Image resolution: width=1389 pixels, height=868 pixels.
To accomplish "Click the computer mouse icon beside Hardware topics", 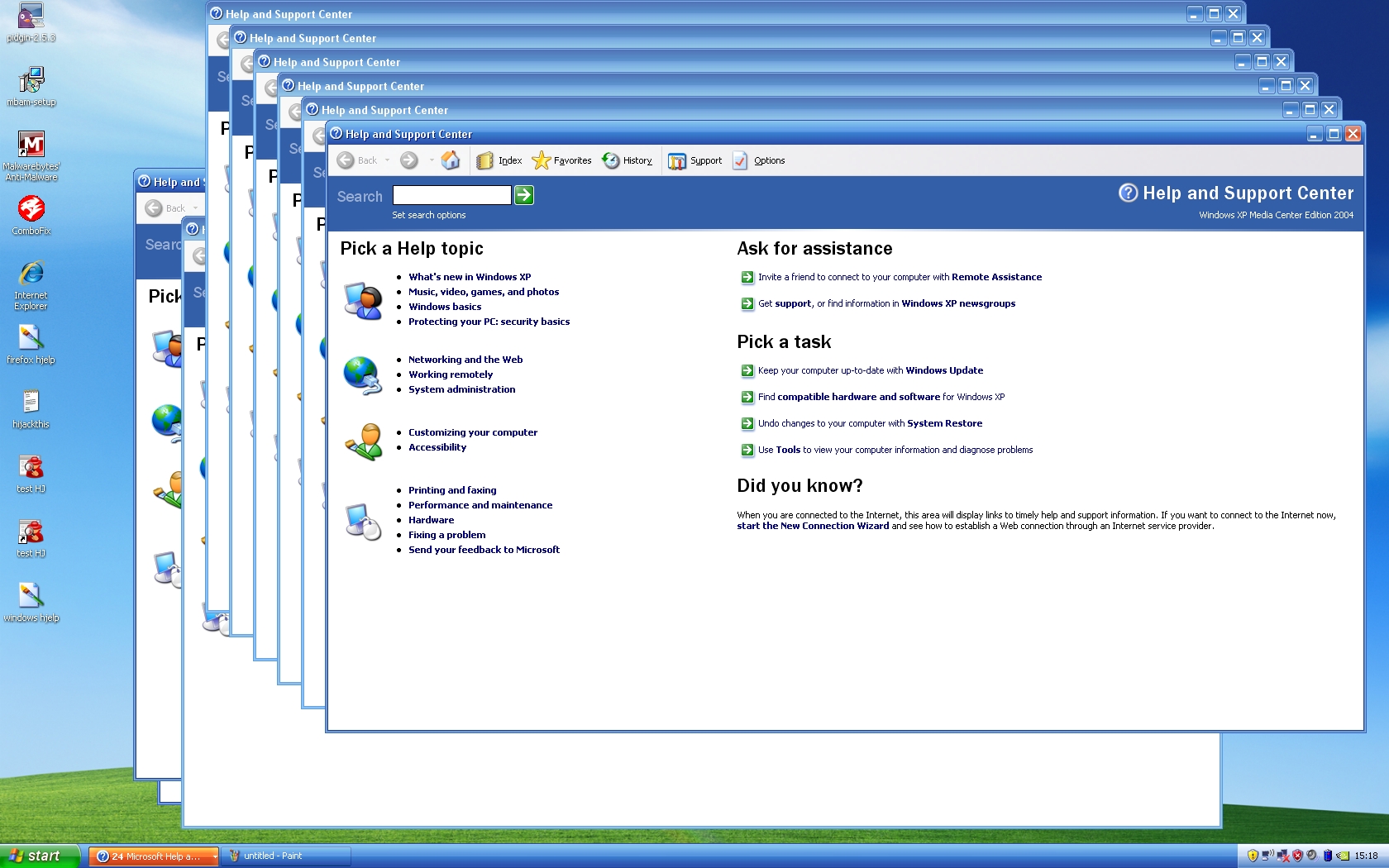I will coord(363,521).
